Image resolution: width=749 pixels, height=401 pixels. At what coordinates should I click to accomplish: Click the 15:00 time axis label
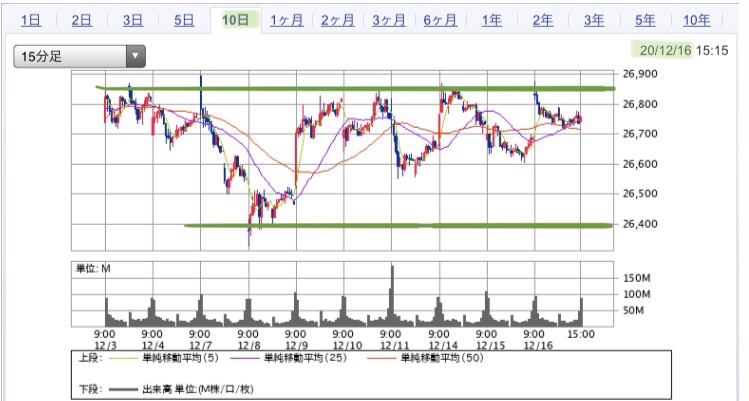(581, 334)
